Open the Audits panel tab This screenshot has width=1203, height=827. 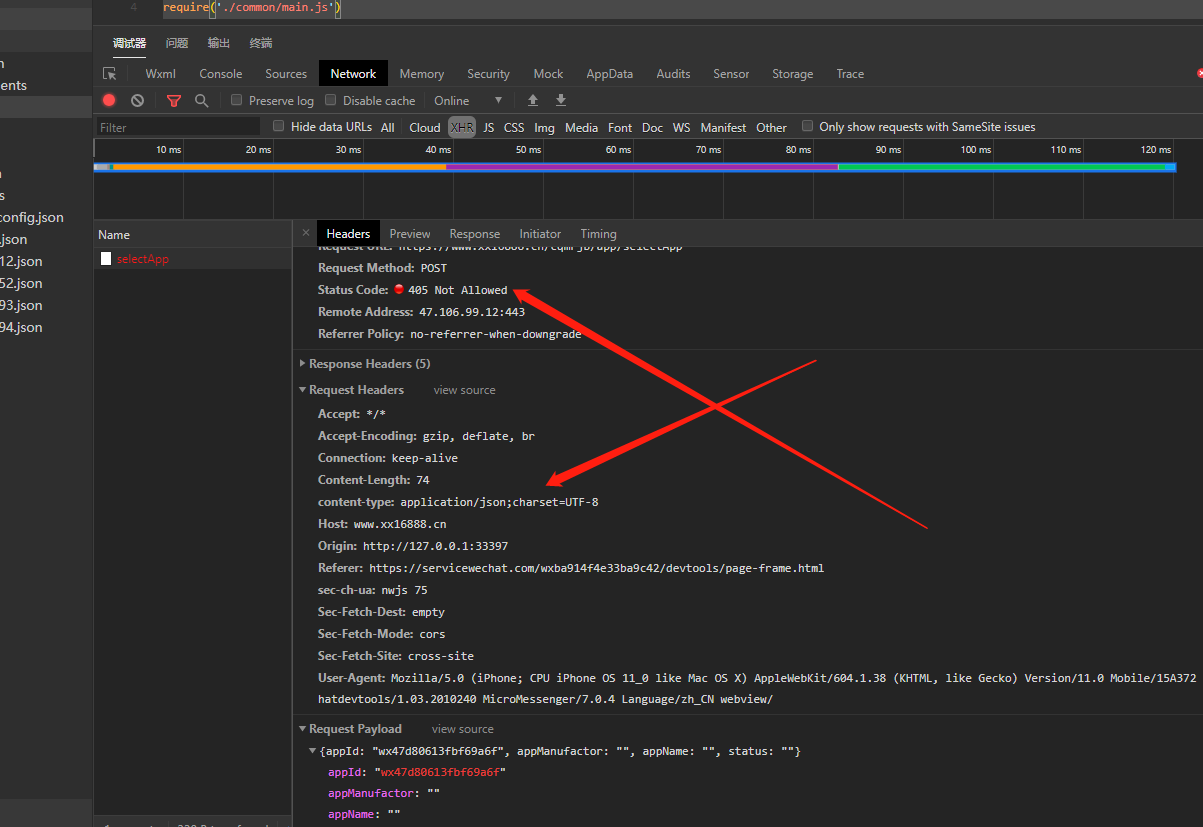[673, 74]
